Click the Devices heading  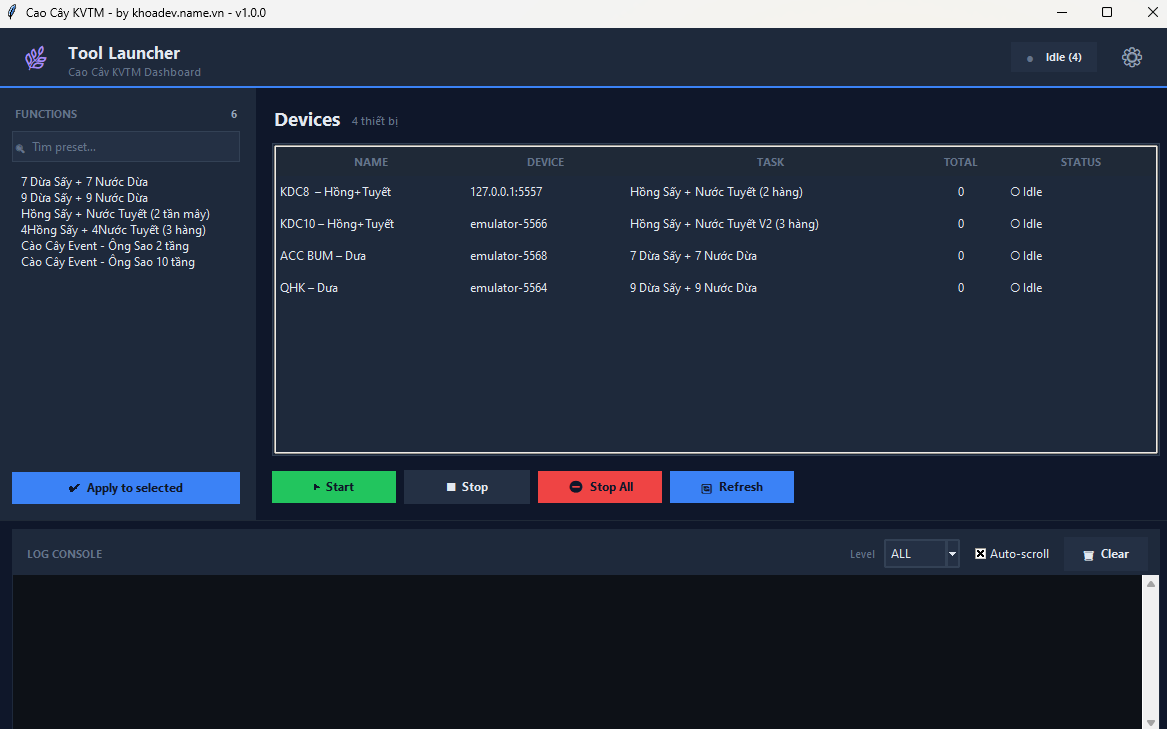point(307,120)
